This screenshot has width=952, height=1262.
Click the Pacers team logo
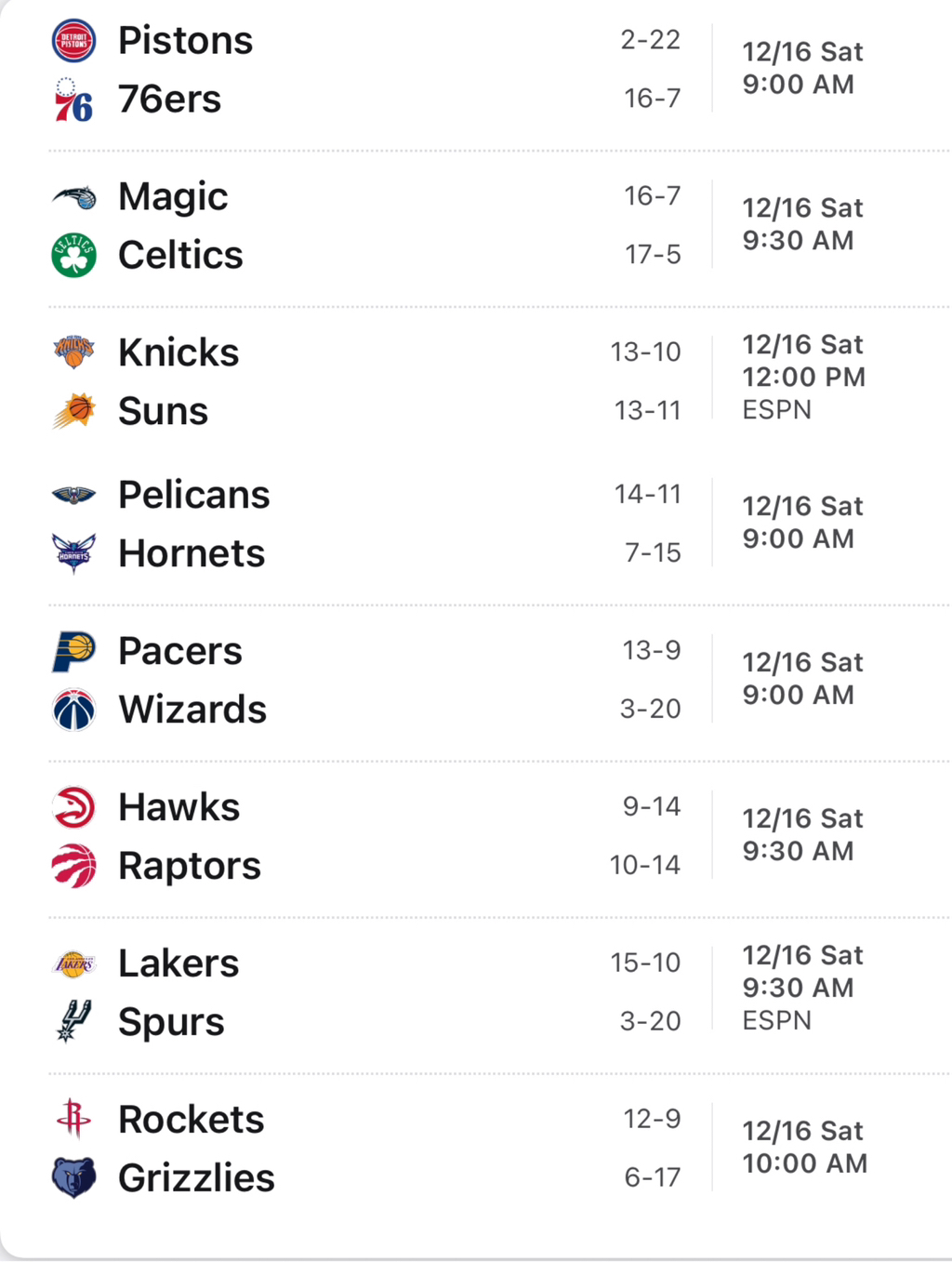click(73, 651)
